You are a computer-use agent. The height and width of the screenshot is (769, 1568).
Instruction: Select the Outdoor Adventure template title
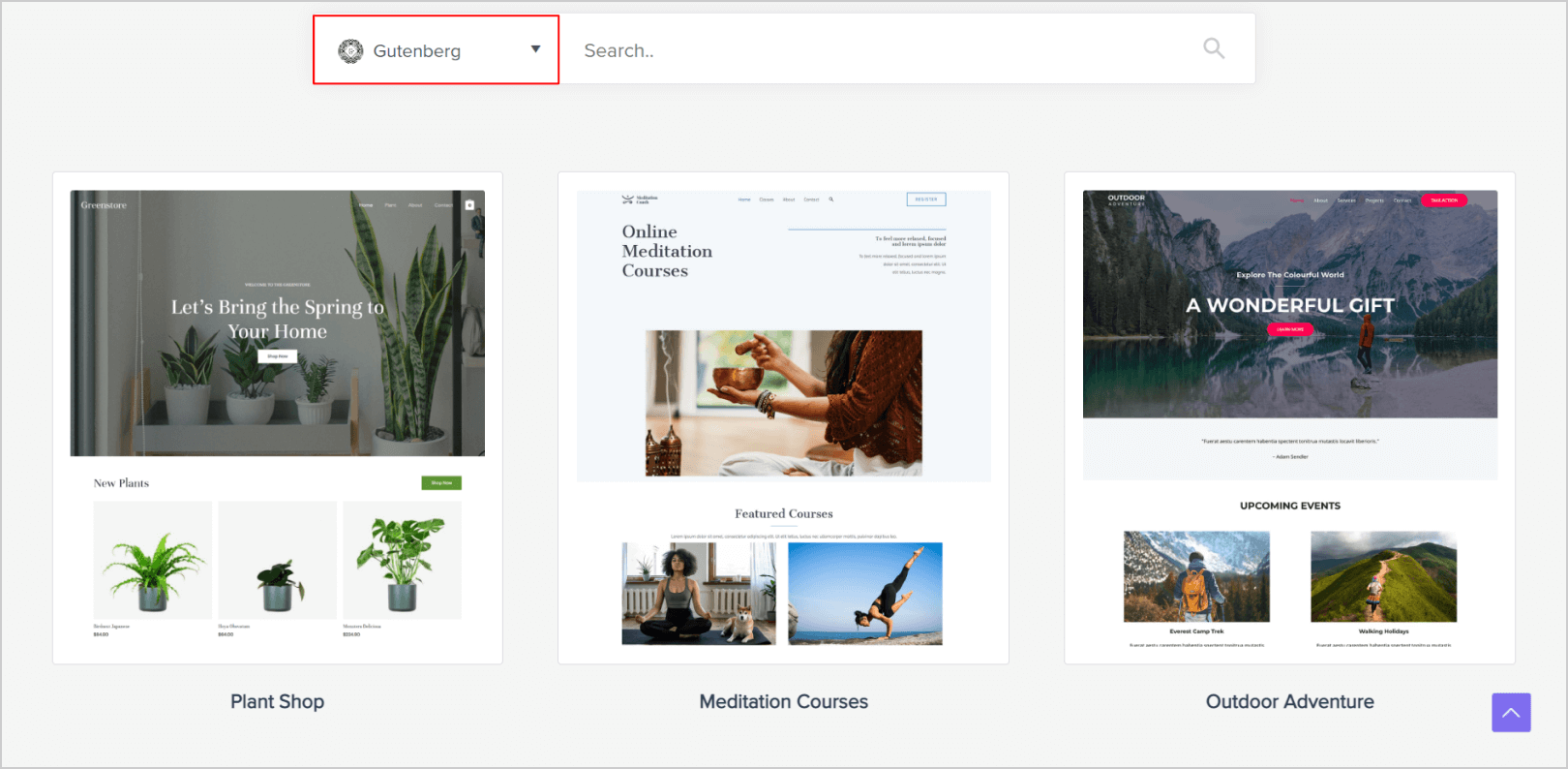(x=1290, y=701)
